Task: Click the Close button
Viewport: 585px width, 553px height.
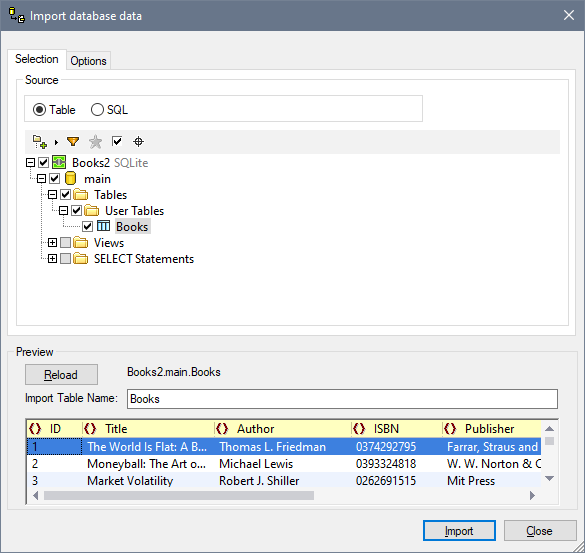Action: (x=539, y=531)
